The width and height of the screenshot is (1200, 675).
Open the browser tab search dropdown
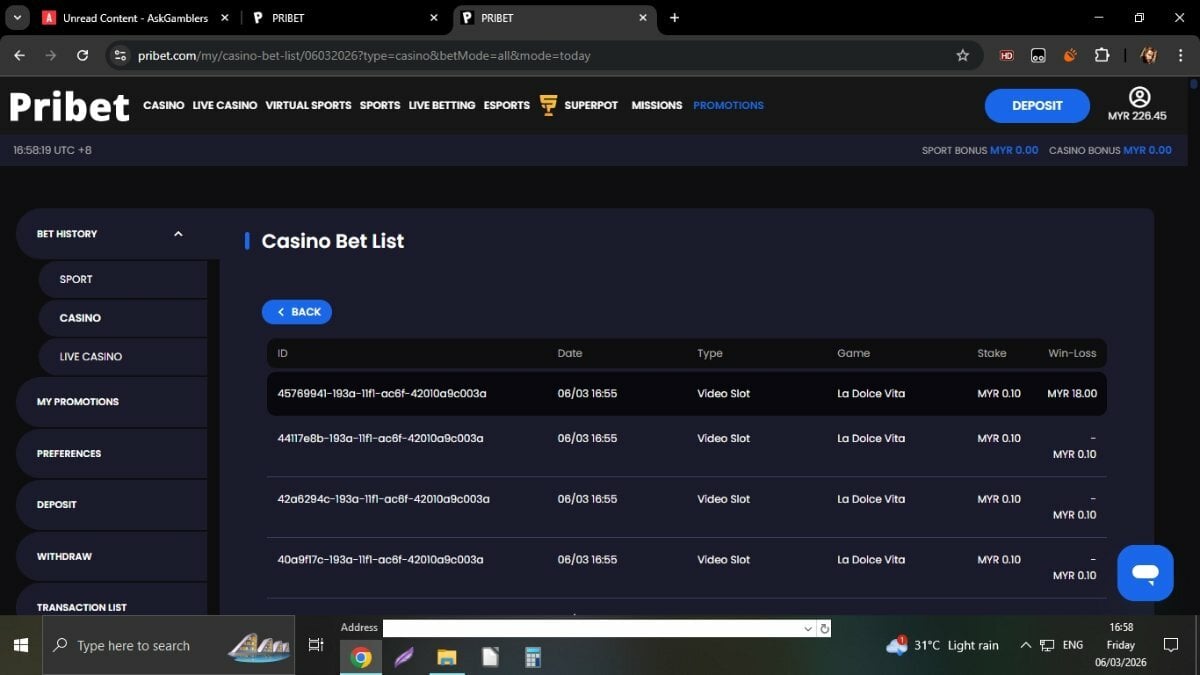17,18
